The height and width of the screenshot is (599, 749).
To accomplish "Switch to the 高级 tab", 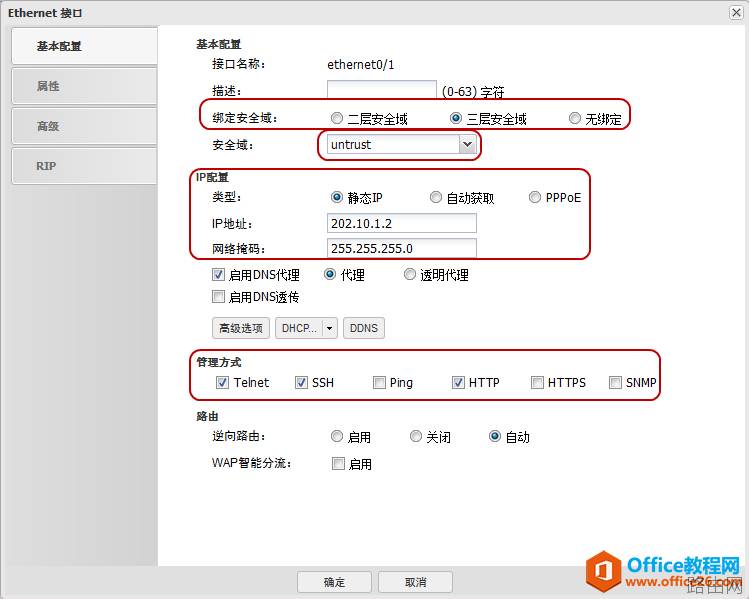I will click(x=84, y=126).
